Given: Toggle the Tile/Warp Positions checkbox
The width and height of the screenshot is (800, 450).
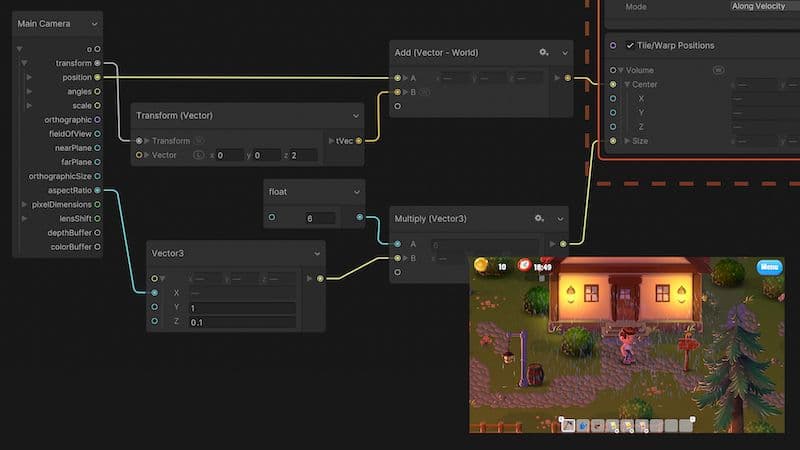Looking at the screenshot, I should (x=630, y=45).
